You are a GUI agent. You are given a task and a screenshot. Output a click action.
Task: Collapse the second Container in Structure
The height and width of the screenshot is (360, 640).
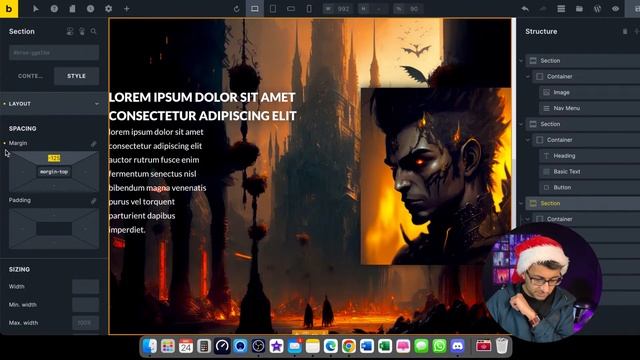coord(528,140)
